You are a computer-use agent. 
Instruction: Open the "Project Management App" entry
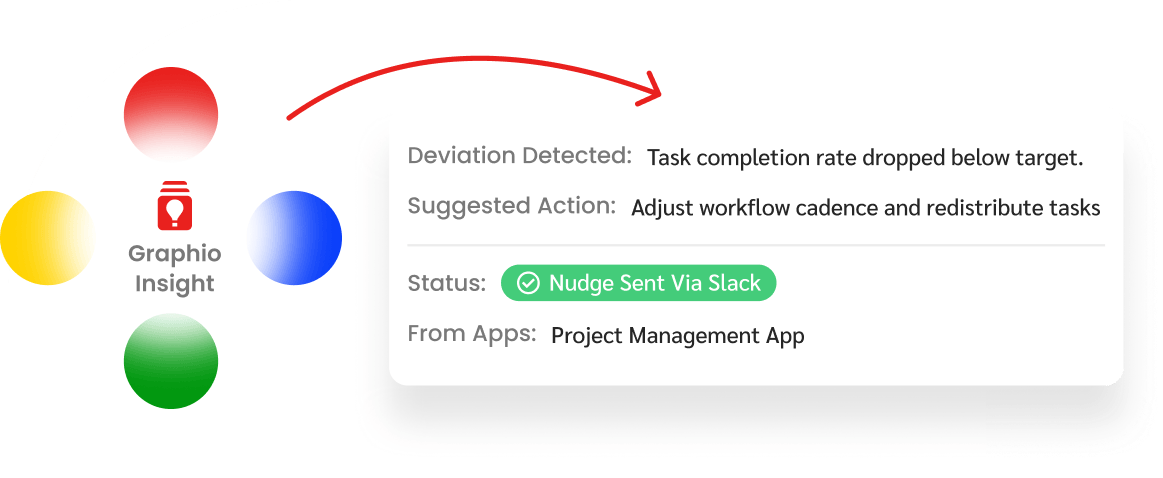pos(678,336)
